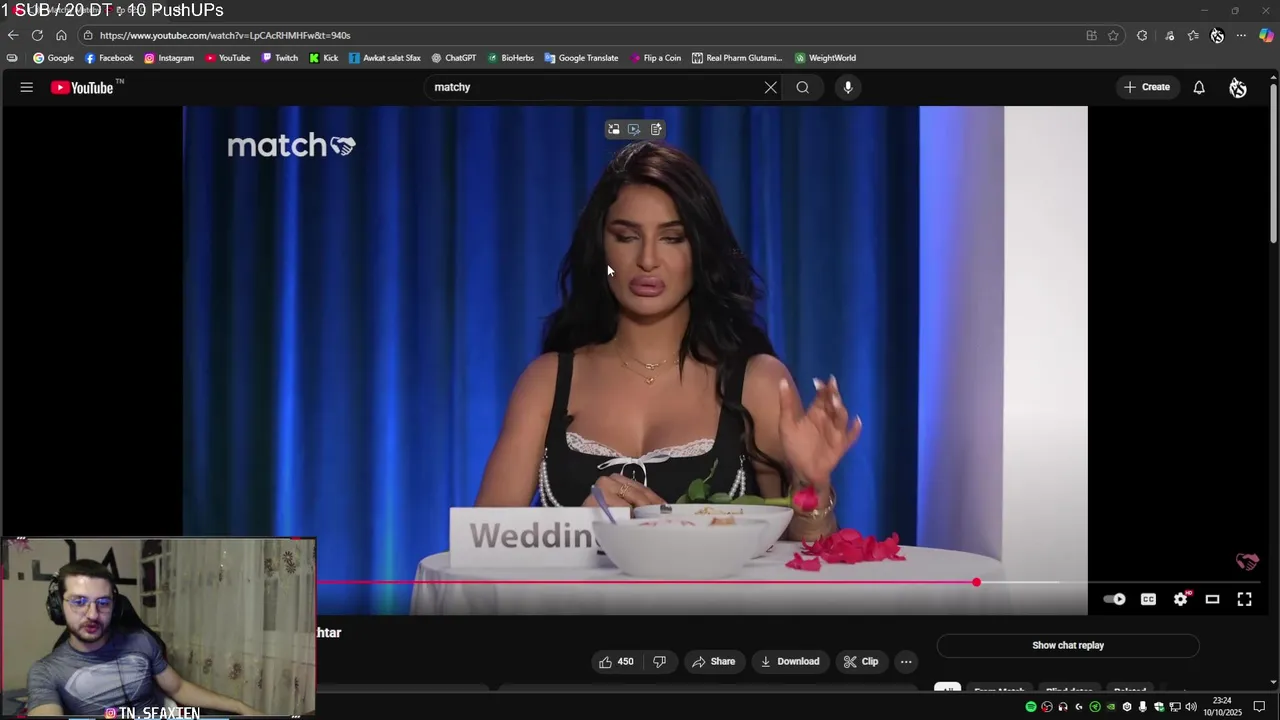Open YouTube notifications bell
The image size is (1280, 720).
1199,87
